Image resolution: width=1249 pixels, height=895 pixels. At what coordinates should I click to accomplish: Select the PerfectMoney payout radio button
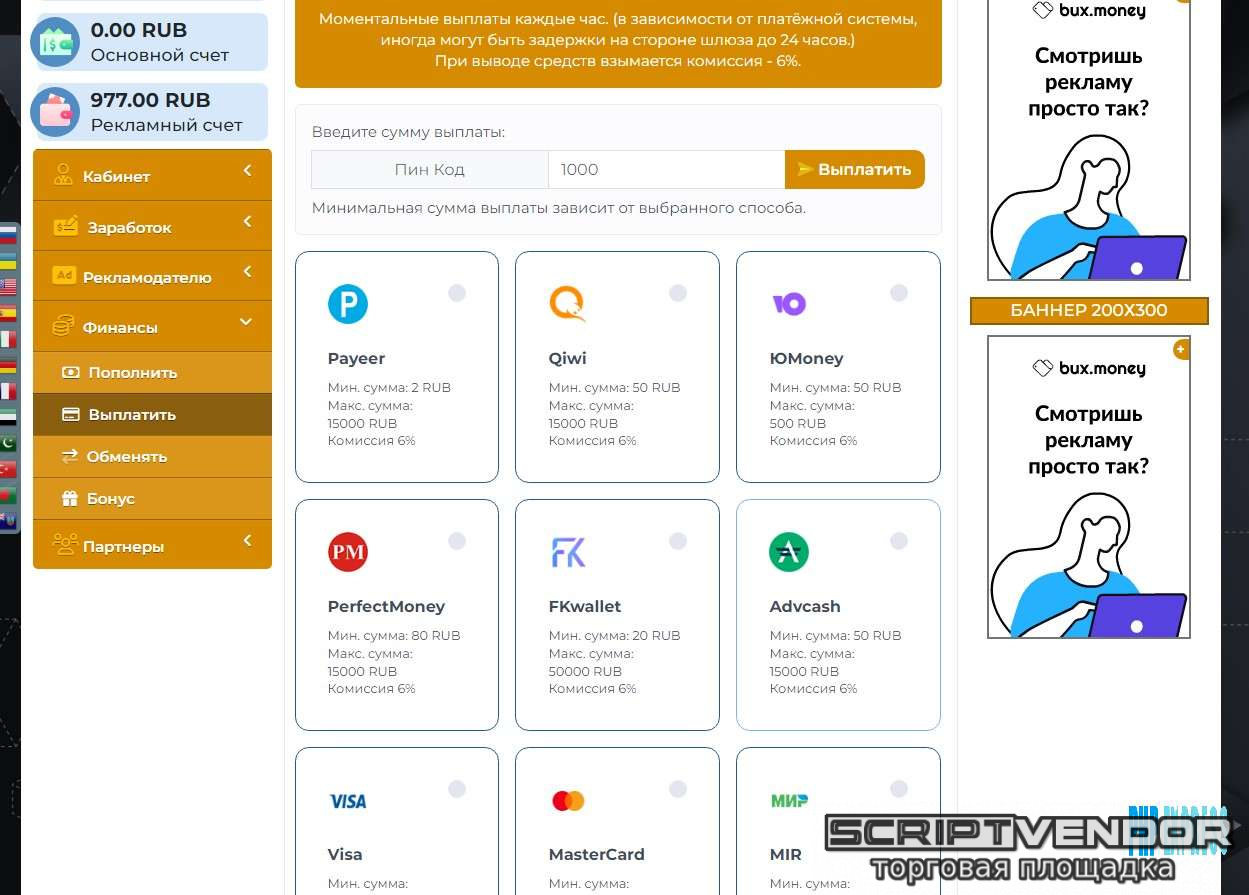click(457, 541)
